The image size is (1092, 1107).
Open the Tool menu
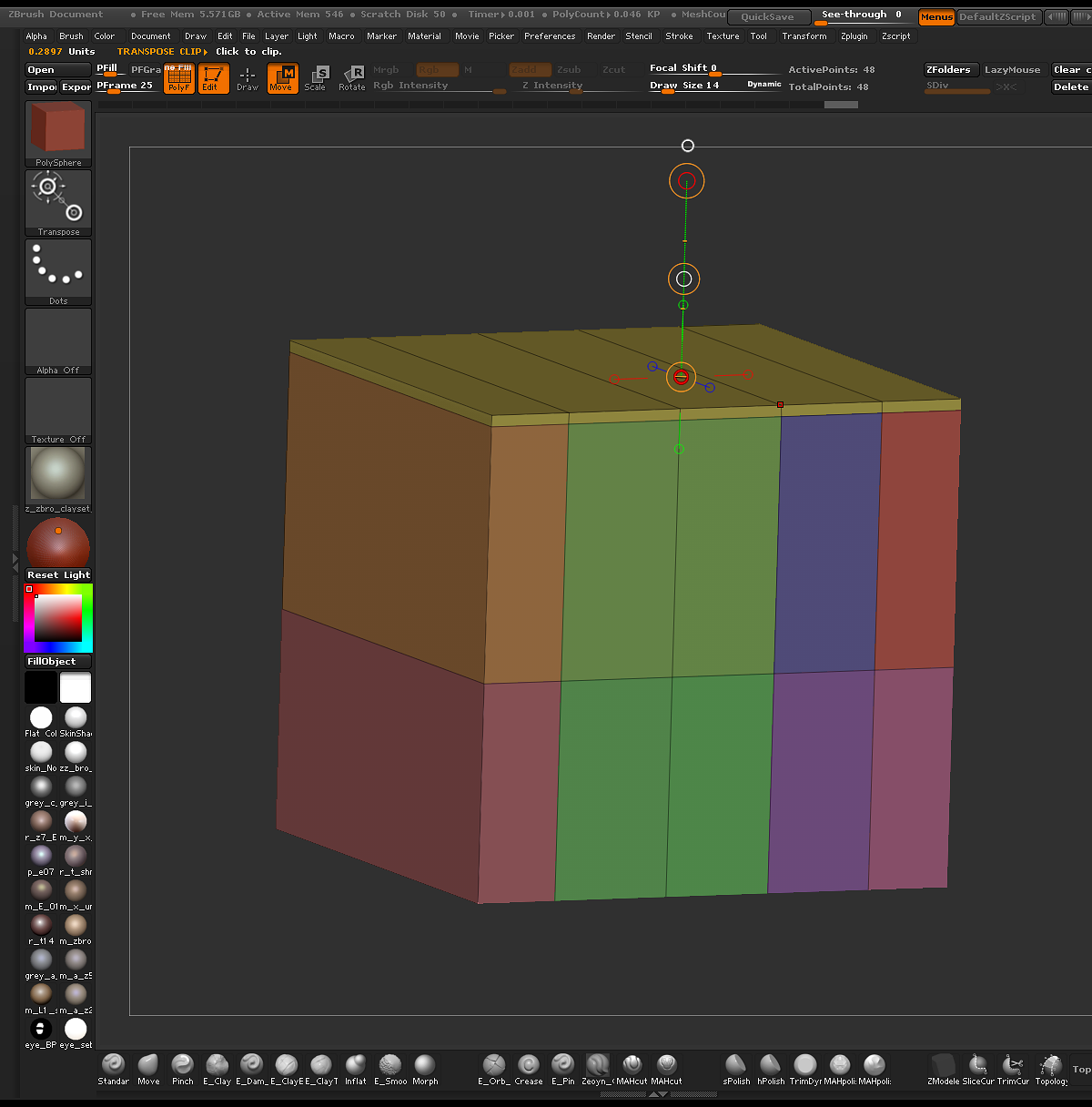click(759, 36)
